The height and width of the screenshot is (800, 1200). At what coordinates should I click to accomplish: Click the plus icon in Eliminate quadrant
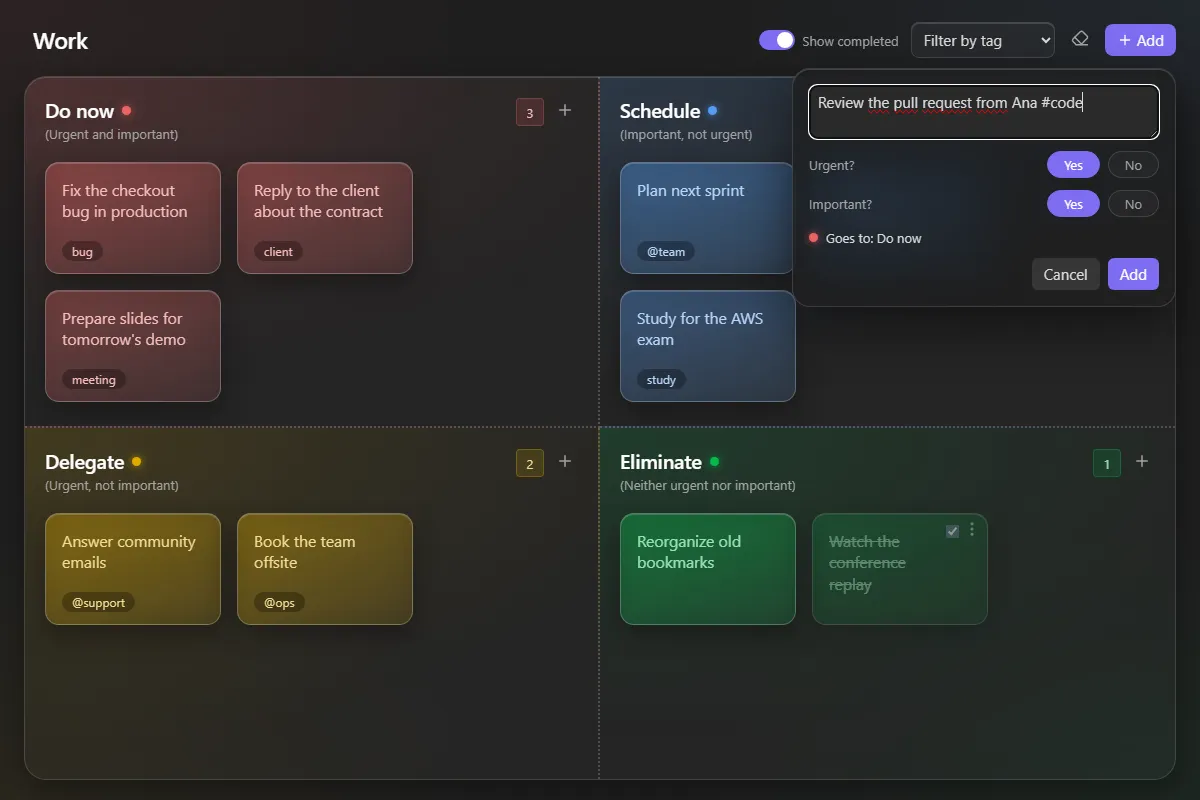(1142, 461)
